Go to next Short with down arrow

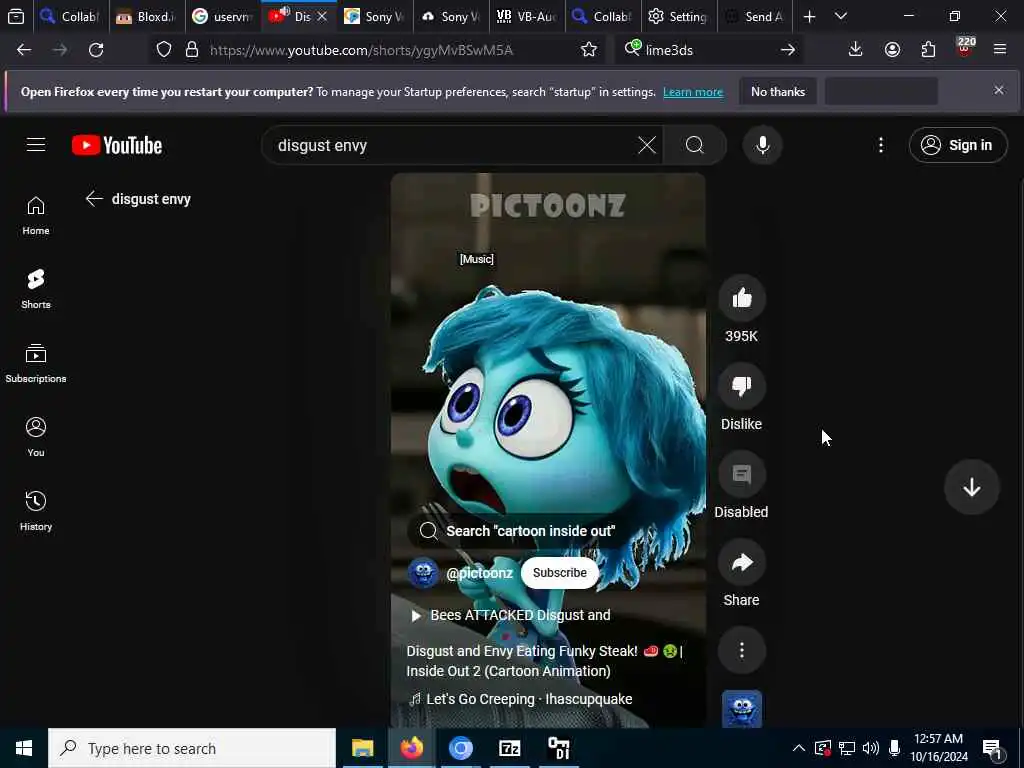coord(972,487)
